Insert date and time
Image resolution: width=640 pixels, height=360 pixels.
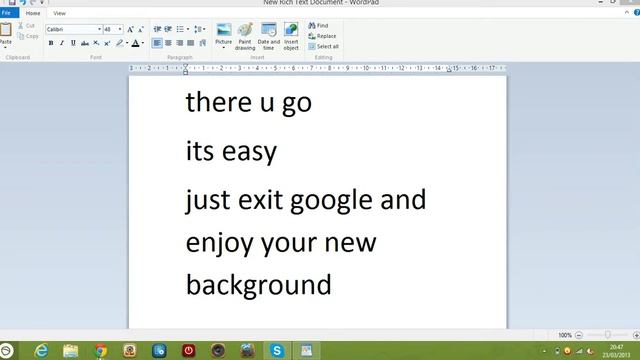pyautogui.click(x=269, y=36)
